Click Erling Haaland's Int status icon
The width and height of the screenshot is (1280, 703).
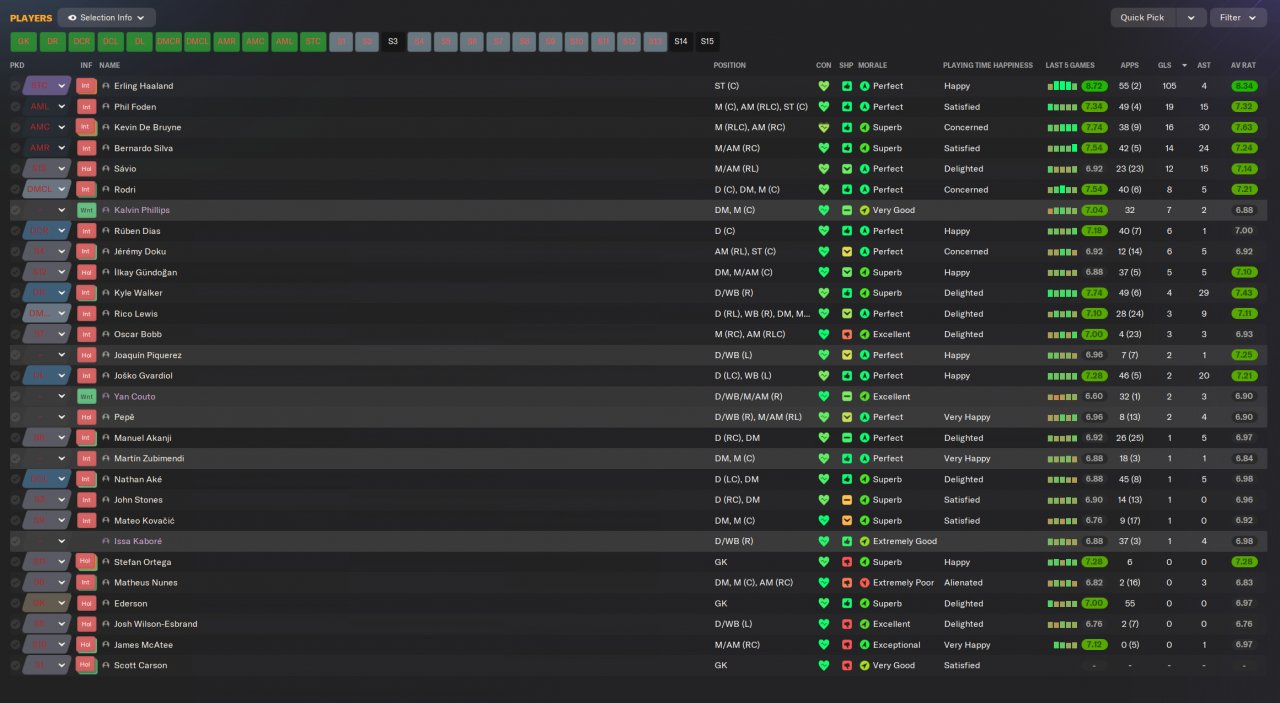[x=86, y=86]
